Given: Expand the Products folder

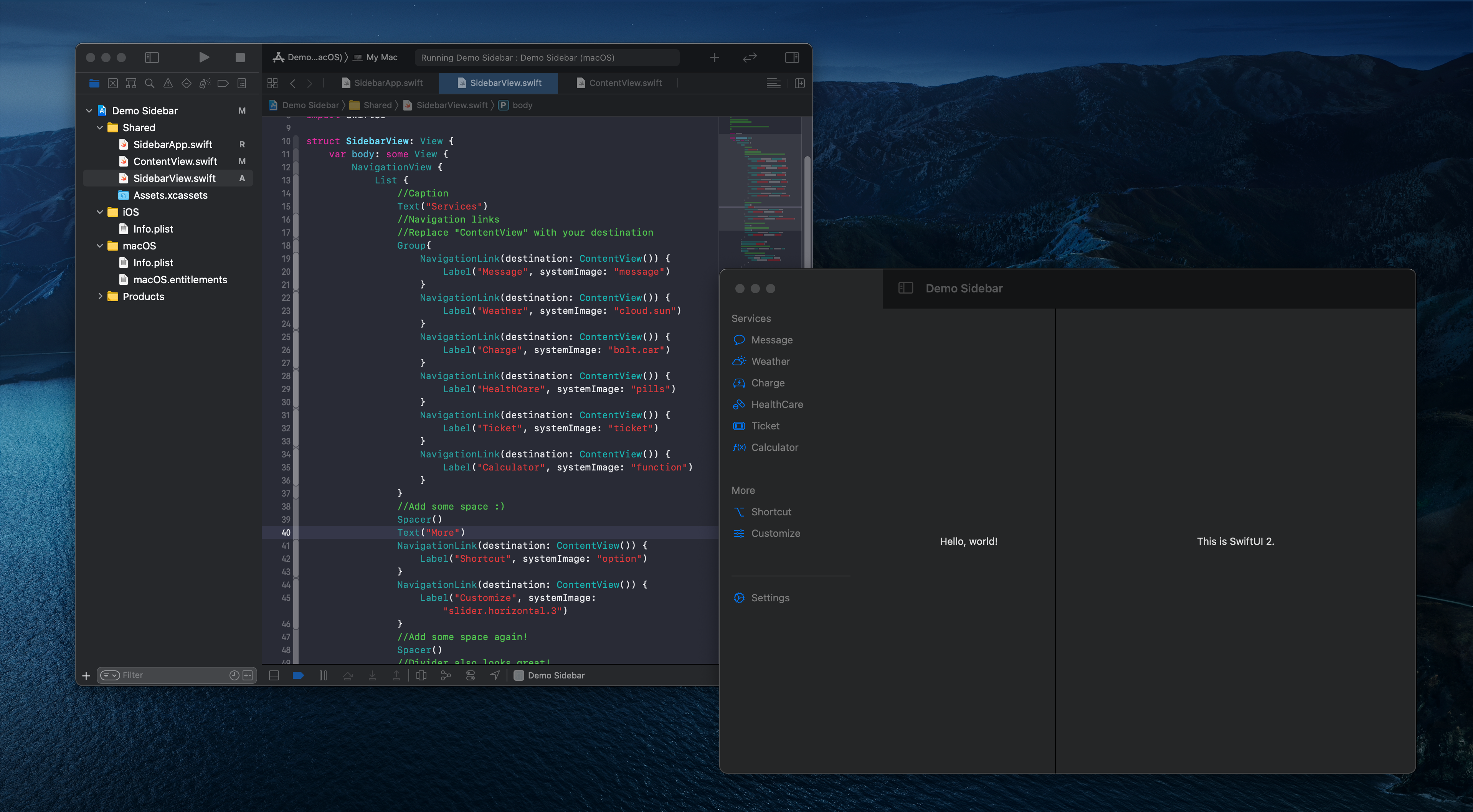Looking at the screenshot, I should 100,296.
